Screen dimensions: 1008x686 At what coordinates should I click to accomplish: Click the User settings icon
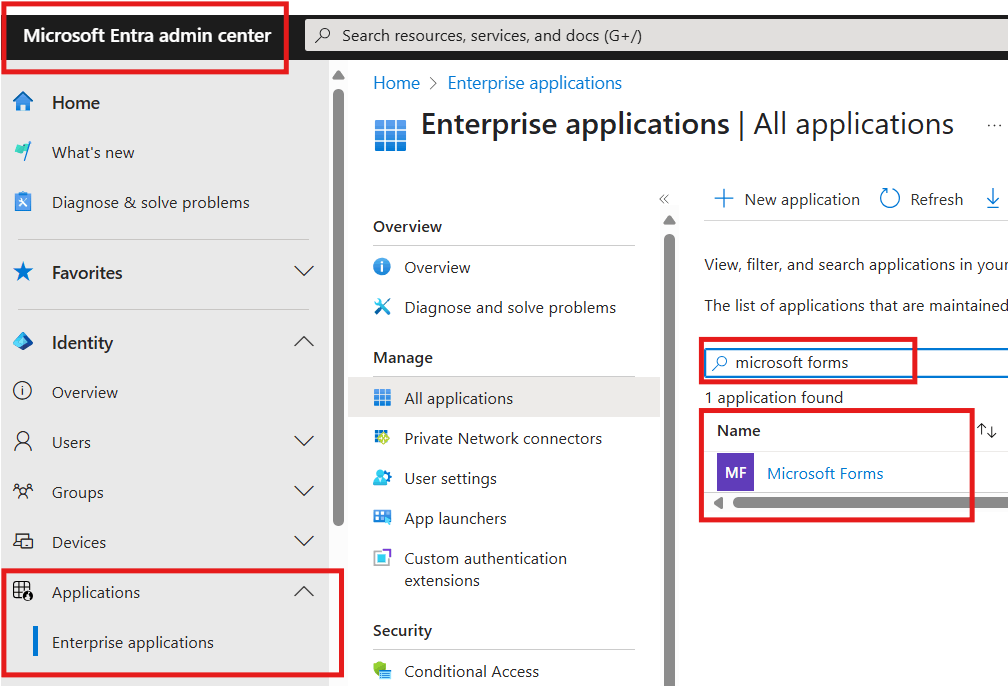tap(384, 478)
